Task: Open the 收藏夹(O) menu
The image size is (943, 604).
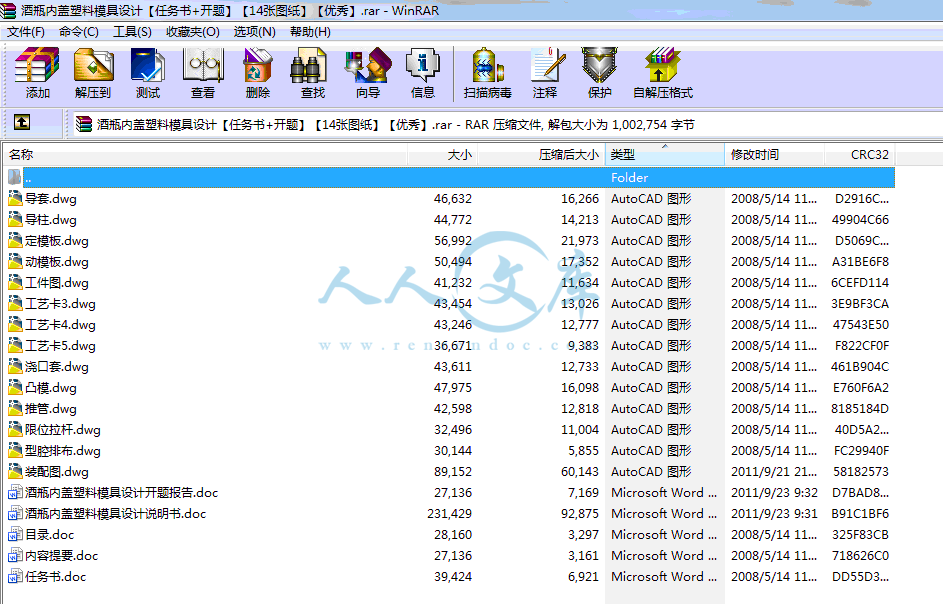Action: pos(192,32)
